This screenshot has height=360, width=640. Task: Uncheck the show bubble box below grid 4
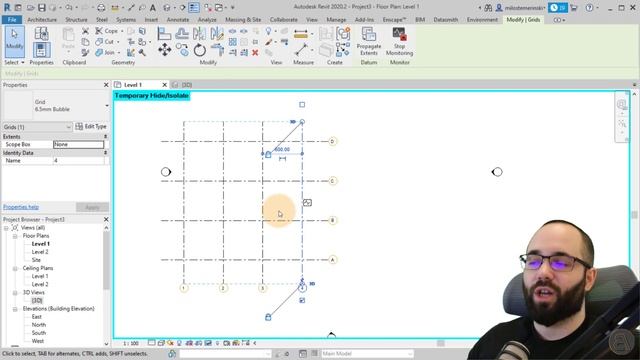pyautogui.click(x=302, y=300)
